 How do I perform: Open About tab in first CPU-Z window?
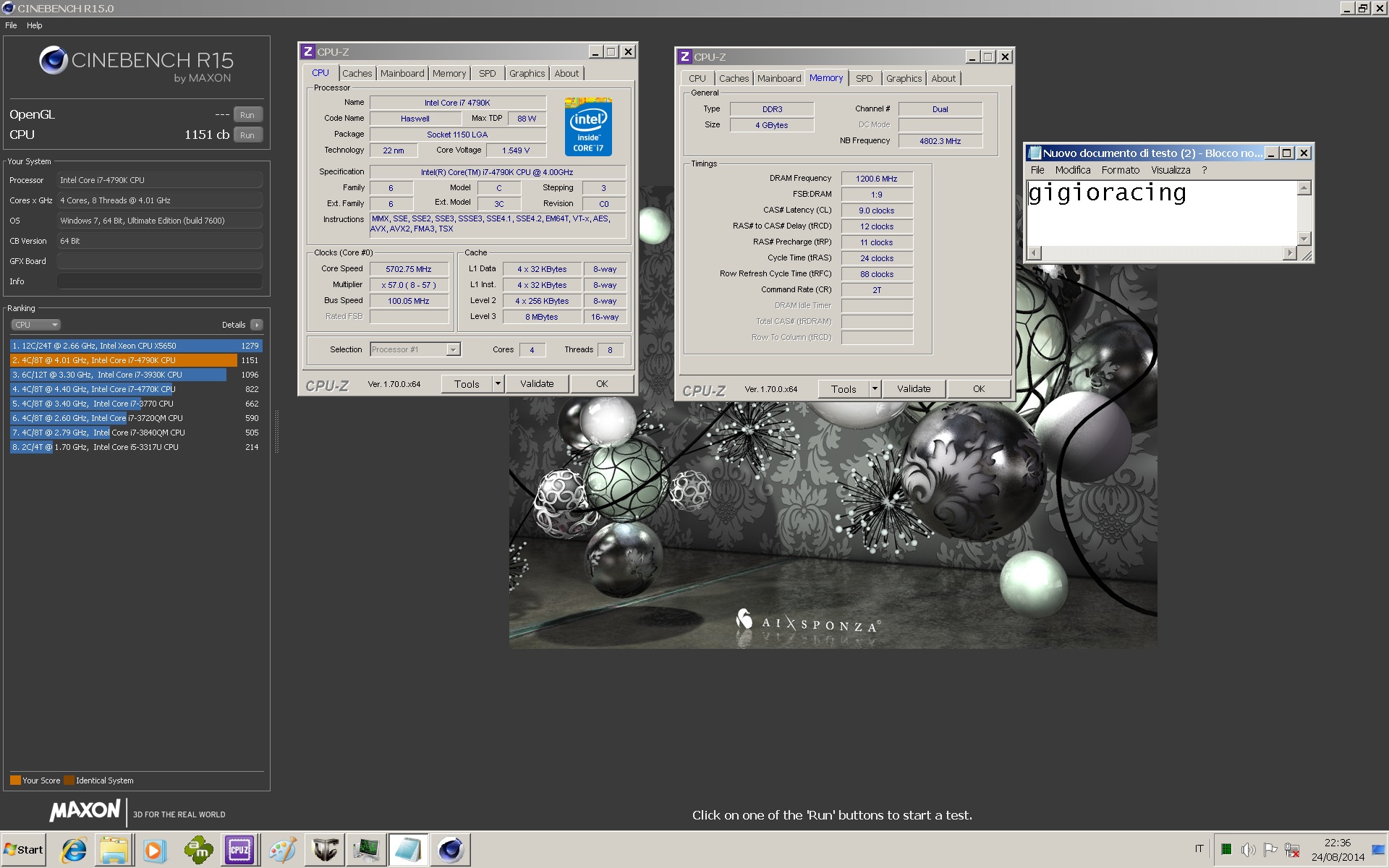(566, 73)
